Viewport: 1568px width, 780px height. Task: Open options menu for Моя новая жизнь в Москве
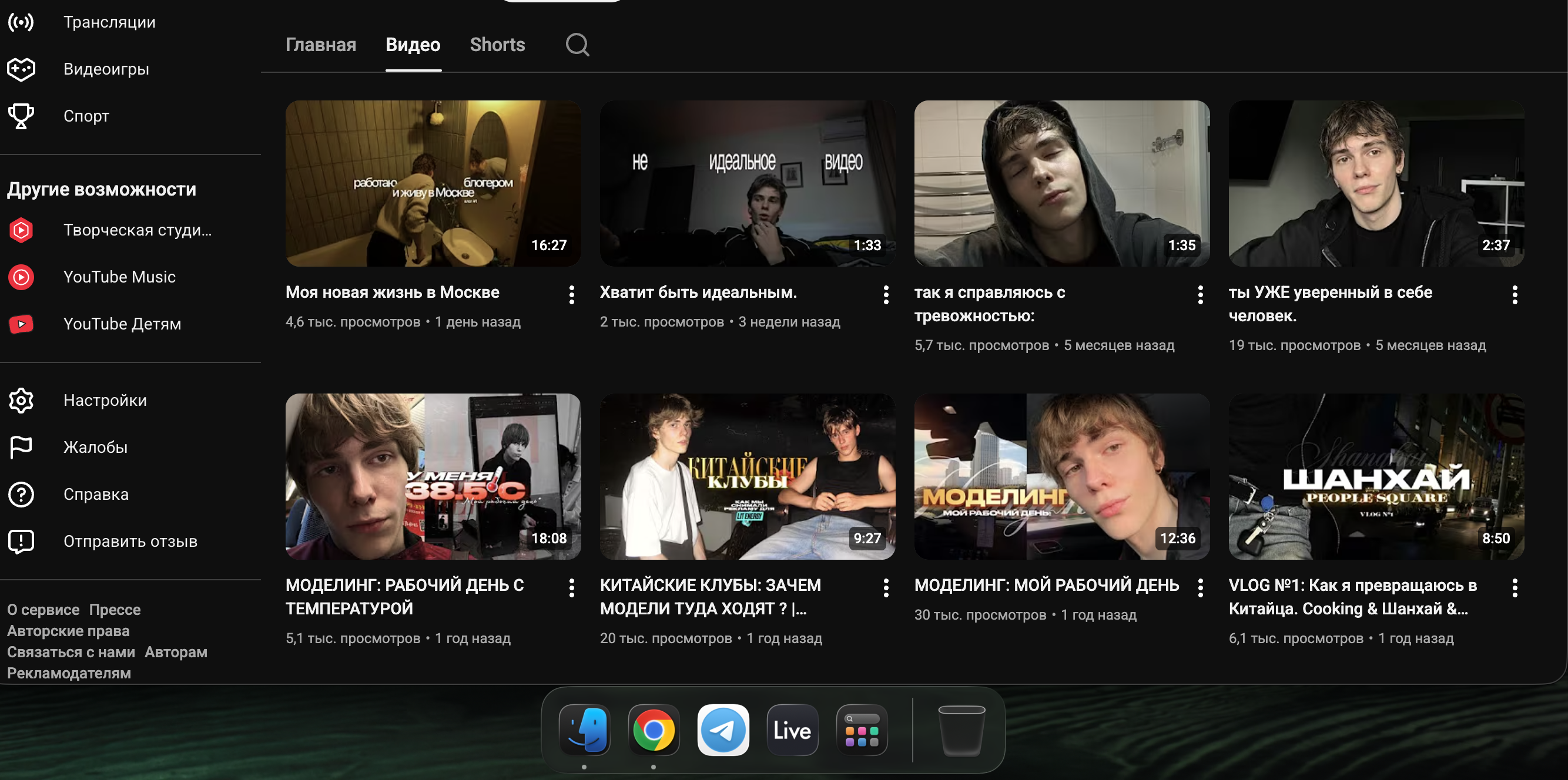coord(571,295)
